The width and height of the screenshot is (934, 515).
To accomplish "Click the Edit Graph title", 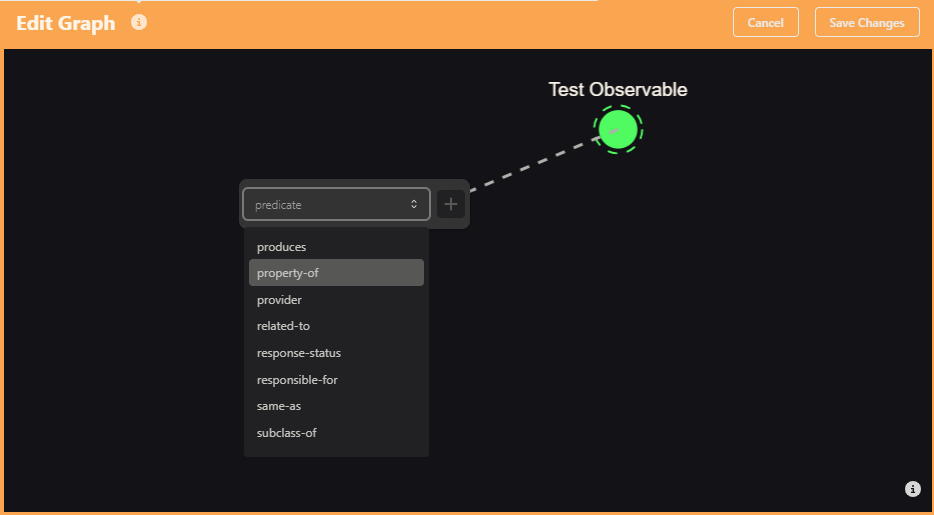I will point(66,23).
